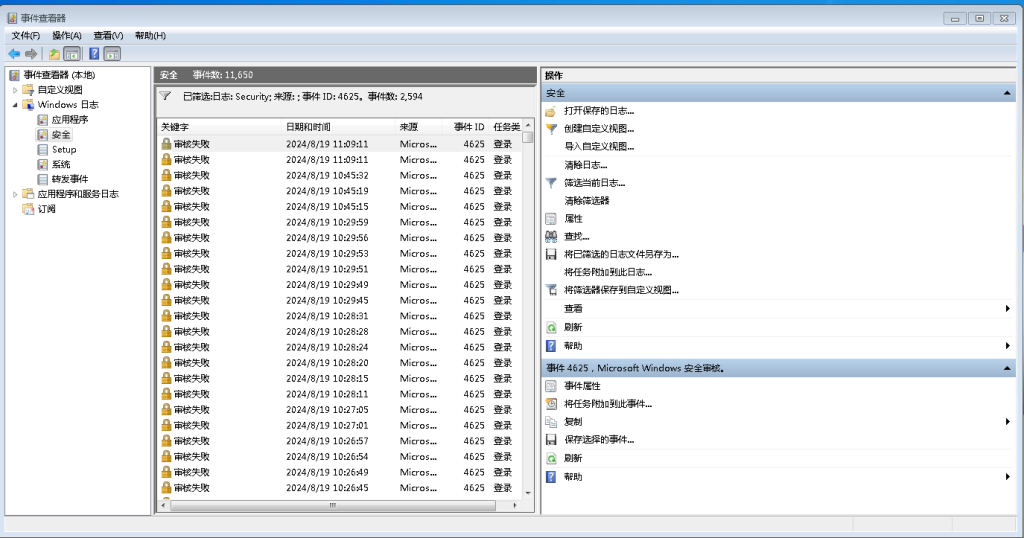Open the 操作(A) menu
Image resolution: width=1024 pixels, height=538 pixels.
click(67, 36)
